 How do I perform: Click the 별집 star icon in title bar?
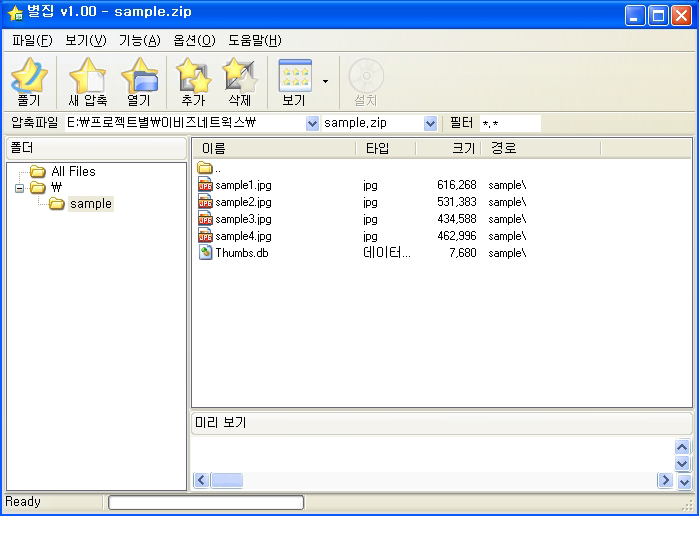click(16, 13)
